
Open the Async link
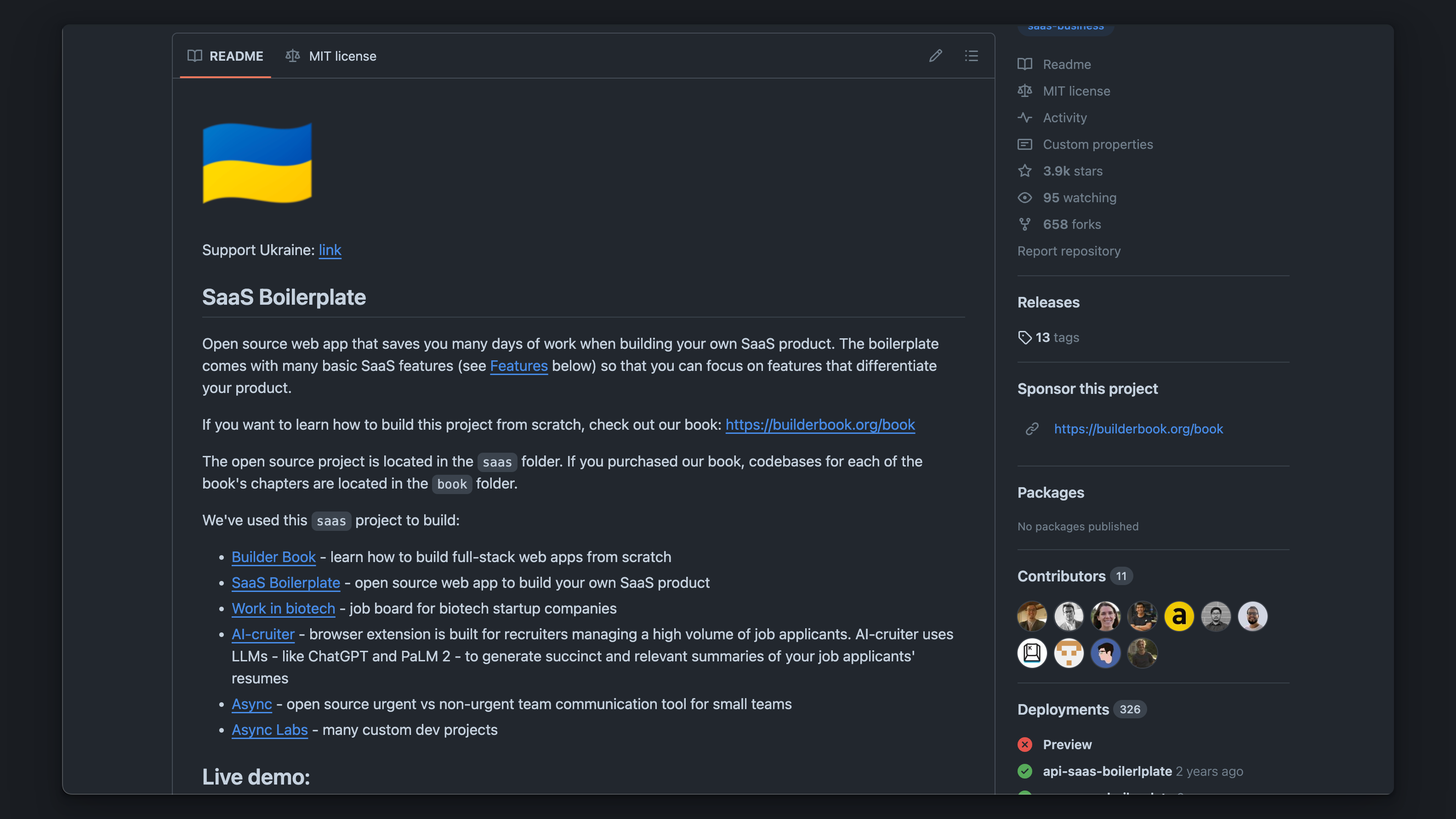pos(251,704)
